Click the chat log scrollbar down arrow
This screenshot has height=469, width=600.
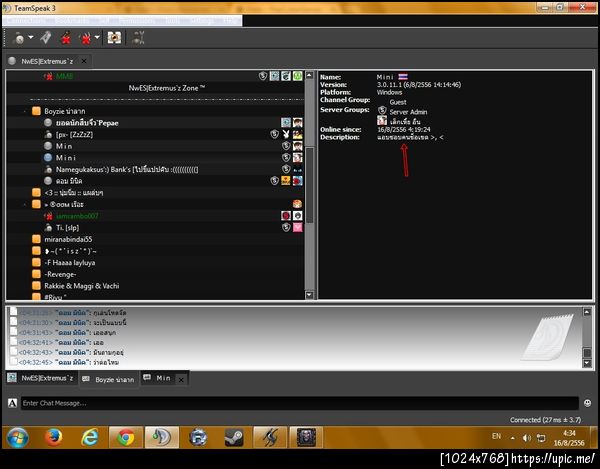pos(587,363)
